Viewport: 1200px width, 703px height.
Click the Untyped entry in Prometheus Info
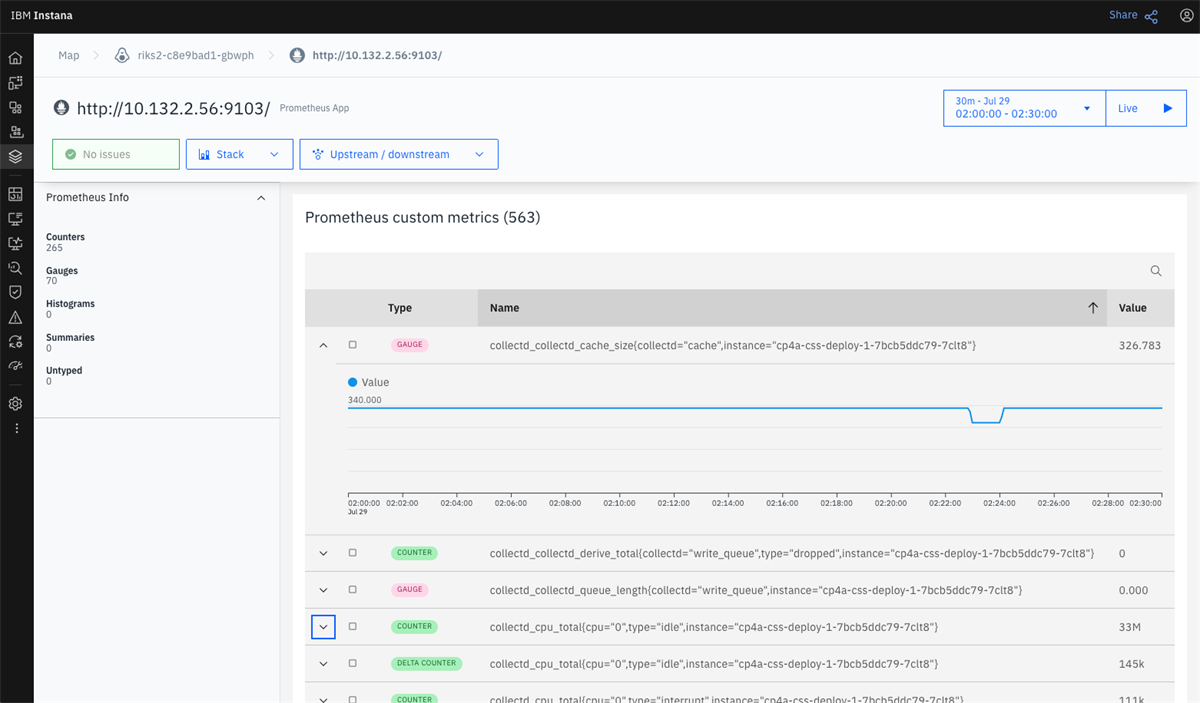click(64, 376)
